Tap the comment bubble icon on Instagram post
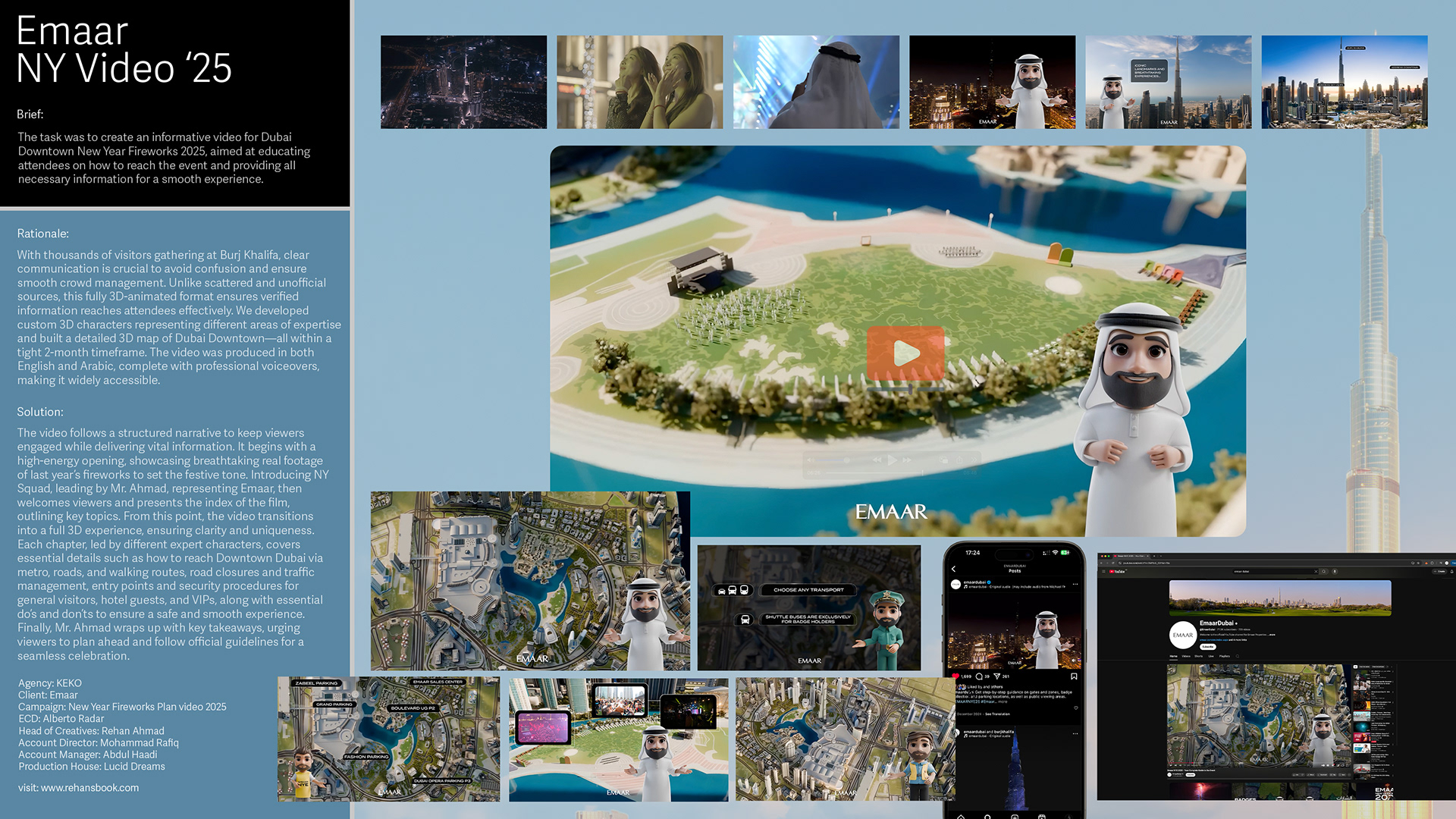1456x819 pixels. point(979,676)
